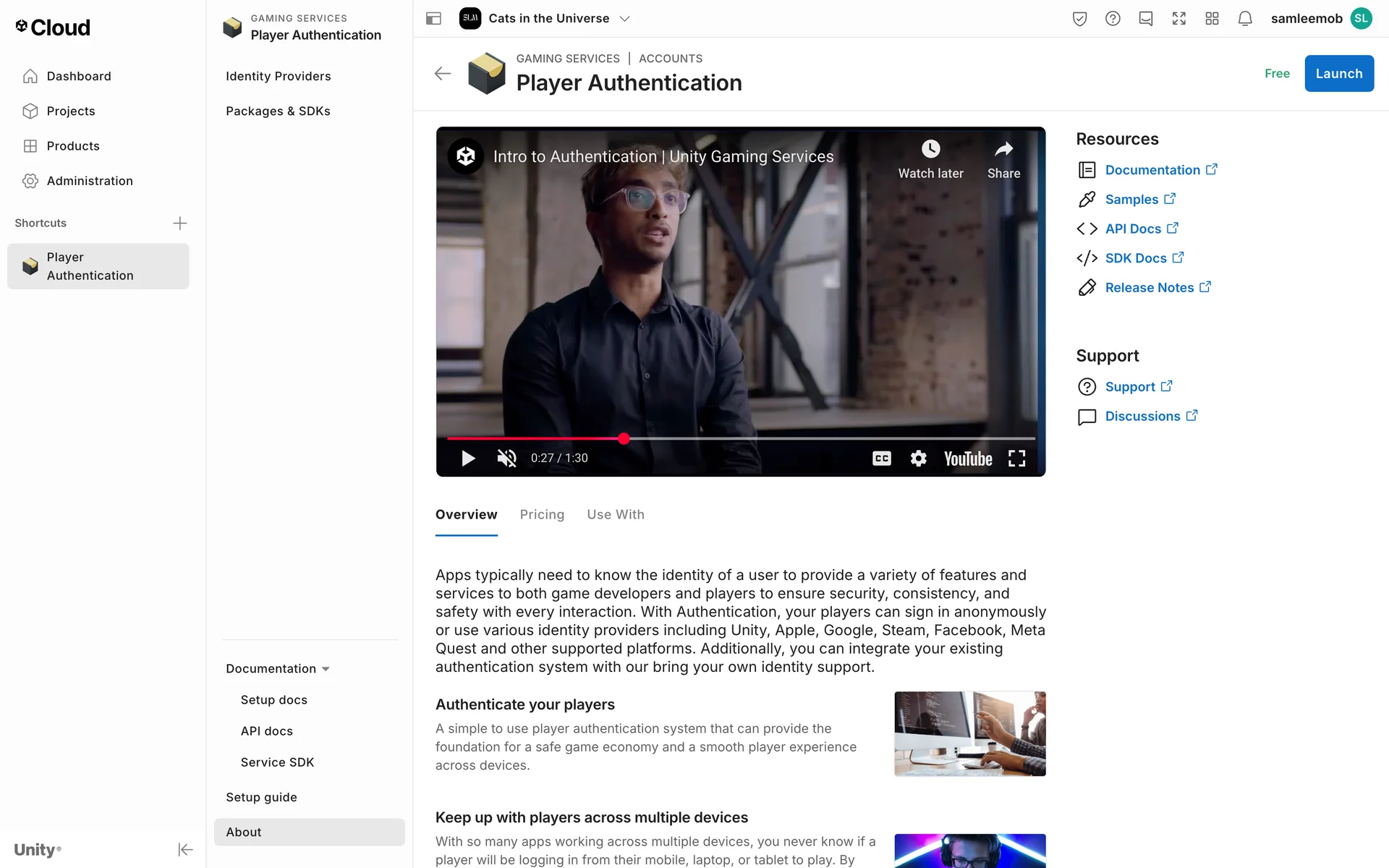1389x868 pixels.
Task: Click the notifications bell icon
Action: click(x=1244, y=19)
